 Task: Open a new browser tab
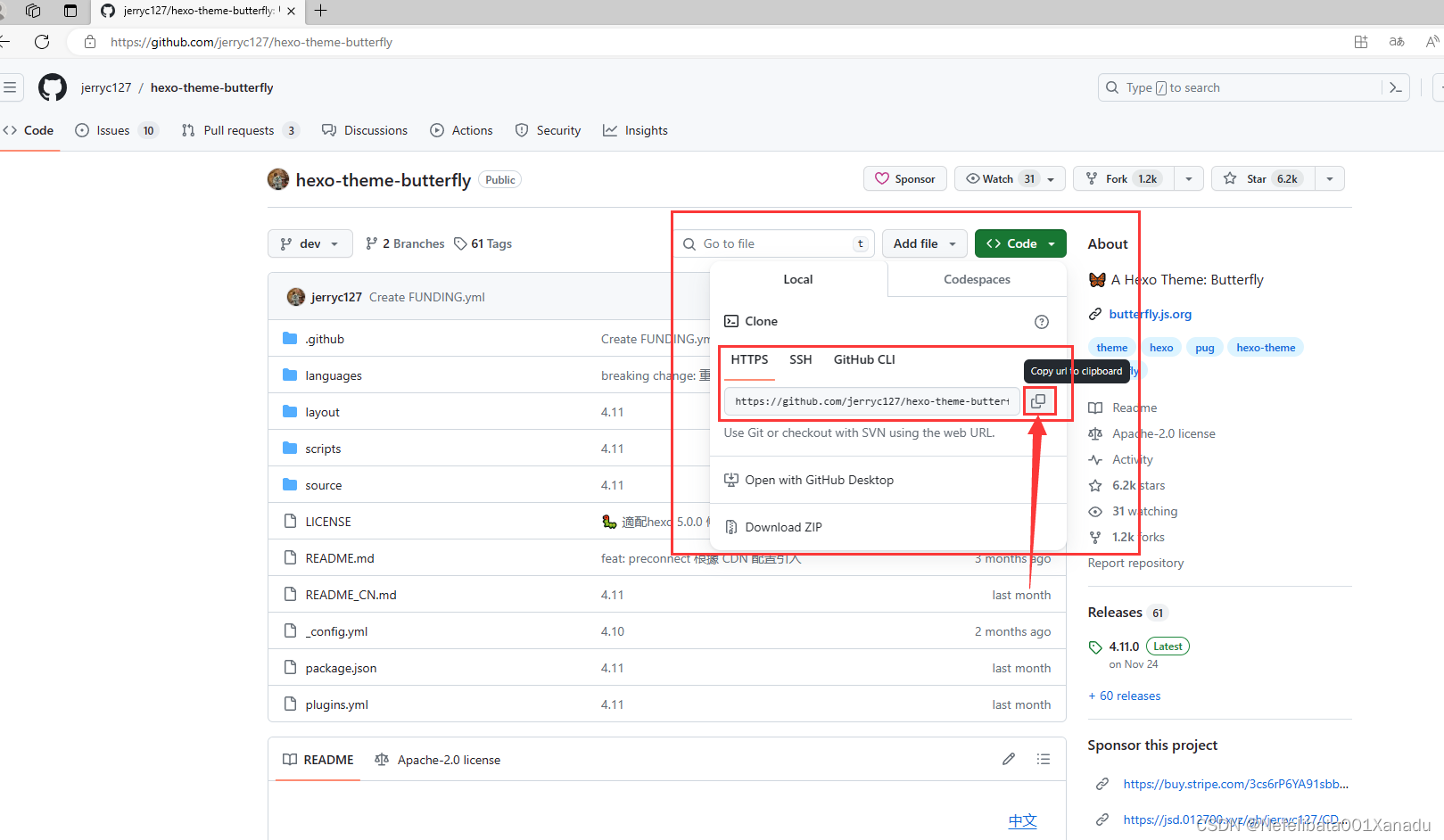[x=321, y=11]
